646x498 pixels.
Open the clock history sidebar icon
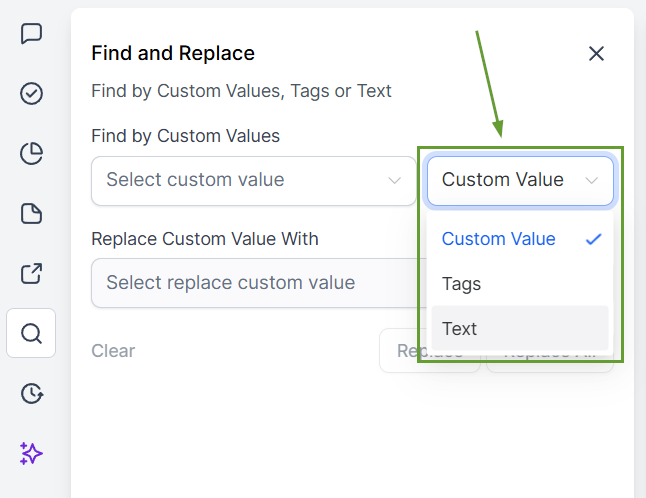(31, 393)
